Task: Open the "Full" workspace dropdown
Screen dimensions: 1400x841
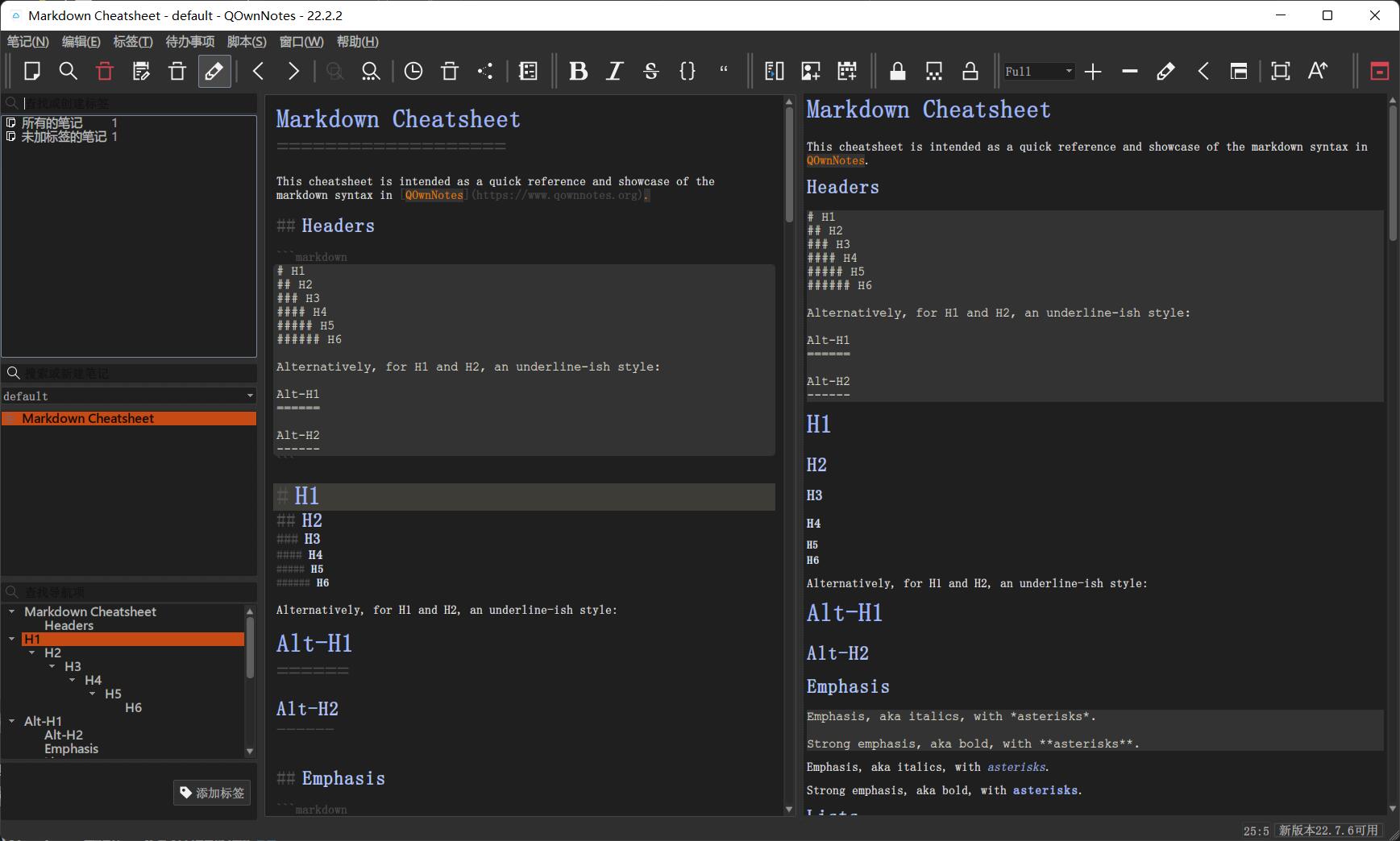Action: click(x=1038, y=71)
